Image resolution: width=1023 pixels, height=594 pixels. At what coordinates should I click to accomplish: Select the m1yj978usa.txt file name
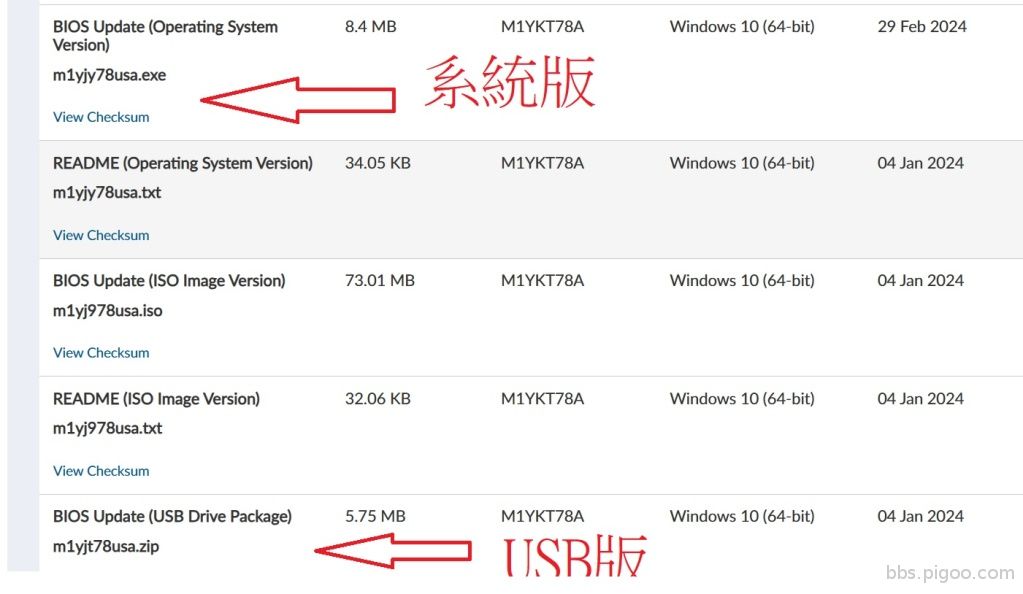pyautogui.click(x=108, y=429)
